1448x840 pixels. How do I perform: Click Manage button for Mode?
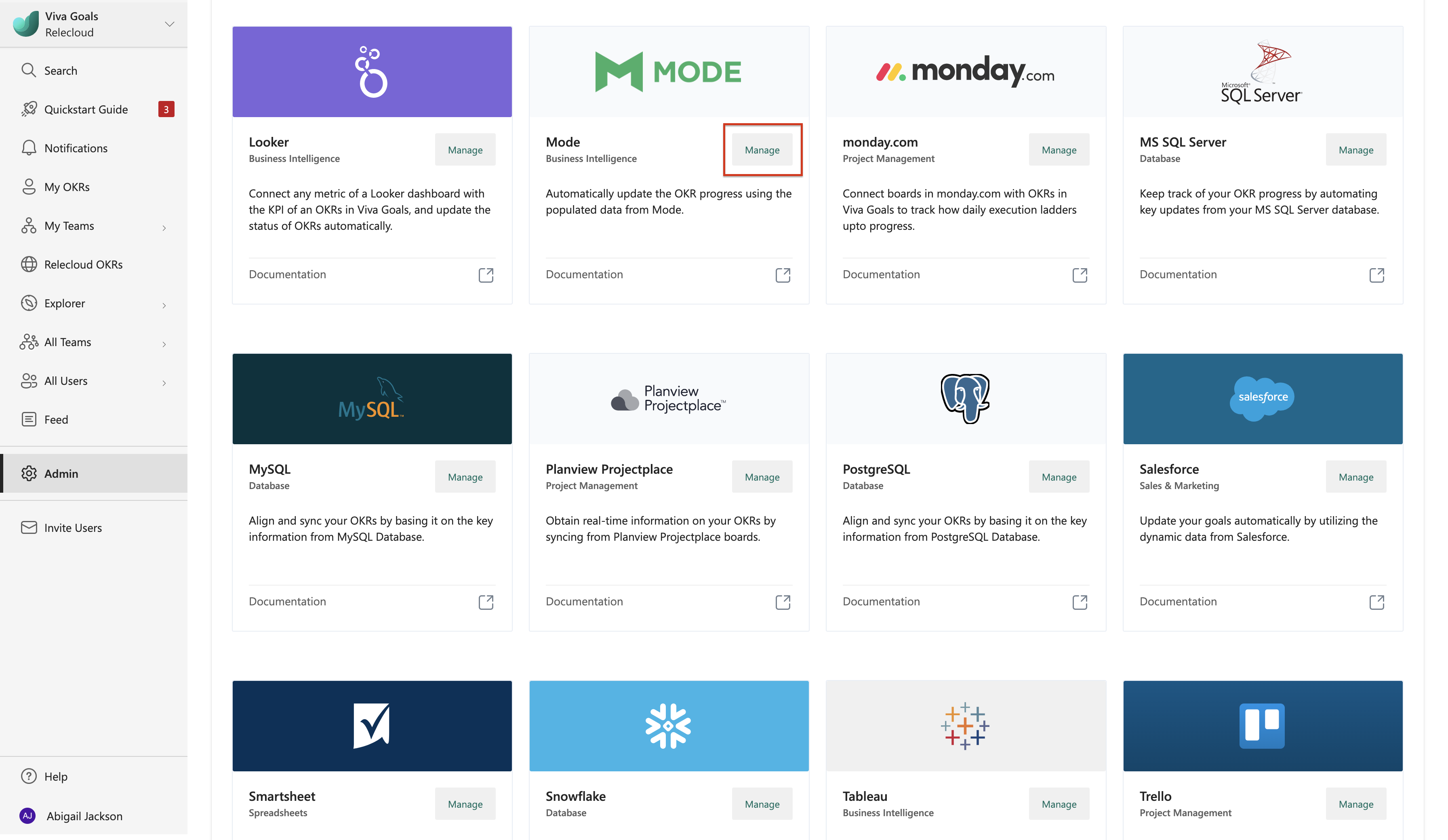762,150
